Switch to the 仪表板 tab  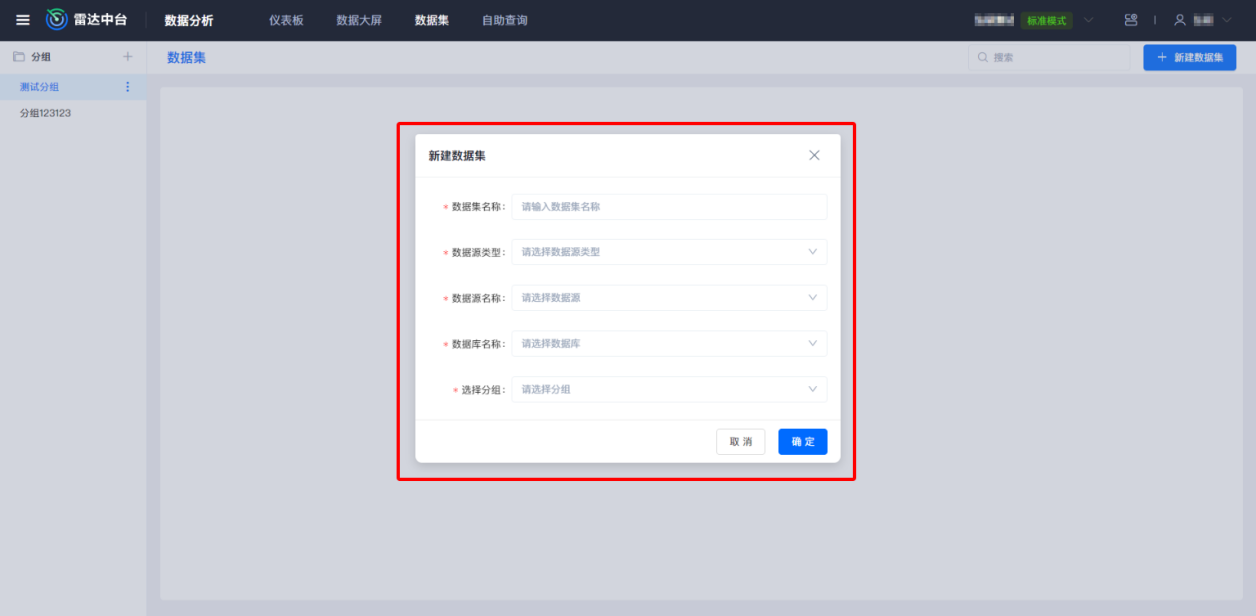point(286,20)
